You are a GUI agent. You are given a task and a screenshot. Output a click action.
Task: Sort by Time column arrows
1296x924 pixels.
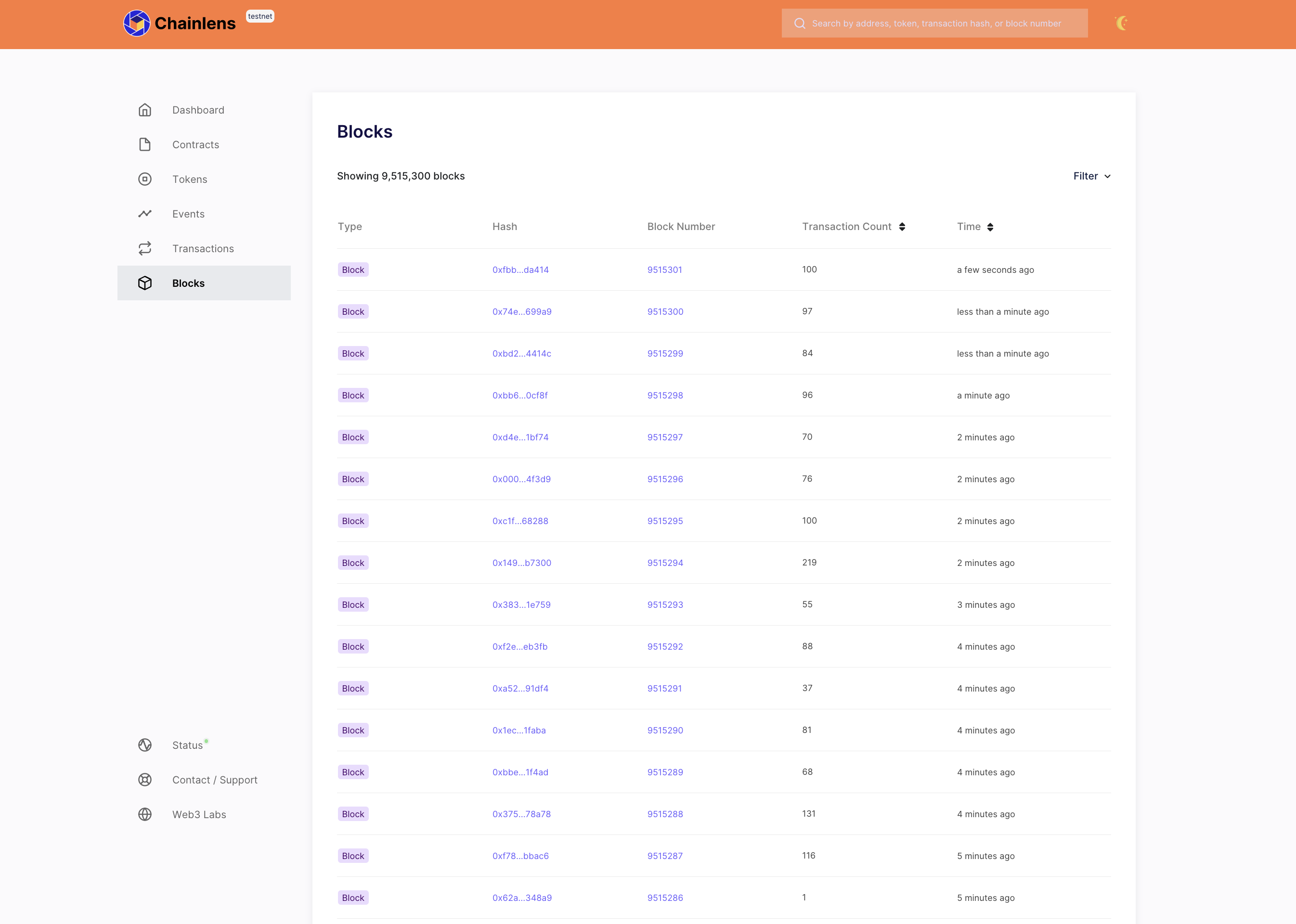[990, 227]
